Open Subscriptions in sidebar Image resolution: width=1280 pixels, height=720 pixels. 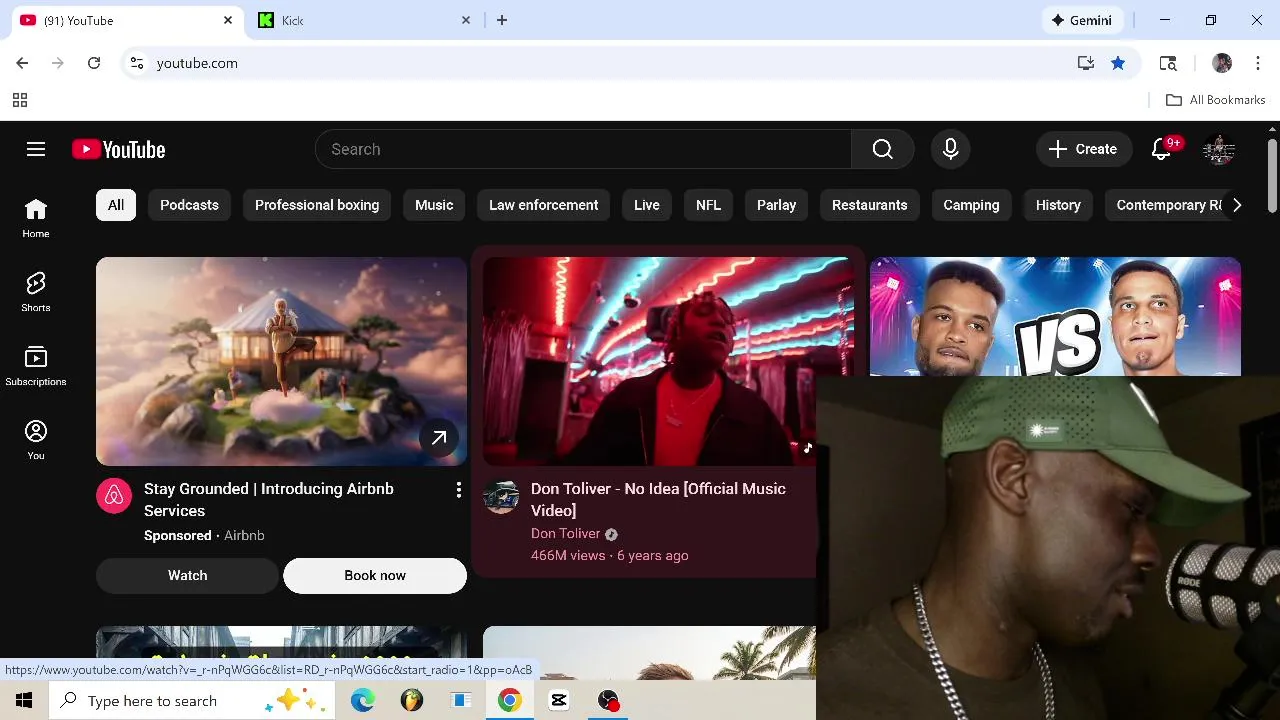point(36,366)
